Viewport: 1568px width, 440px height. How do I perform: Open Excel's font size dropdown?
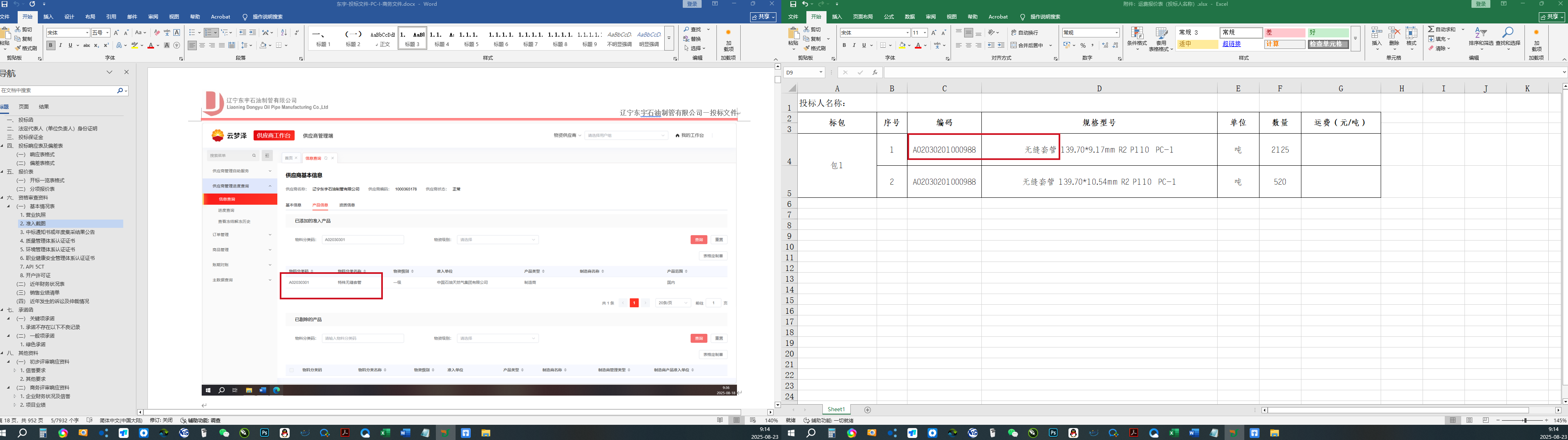[925, 33]
